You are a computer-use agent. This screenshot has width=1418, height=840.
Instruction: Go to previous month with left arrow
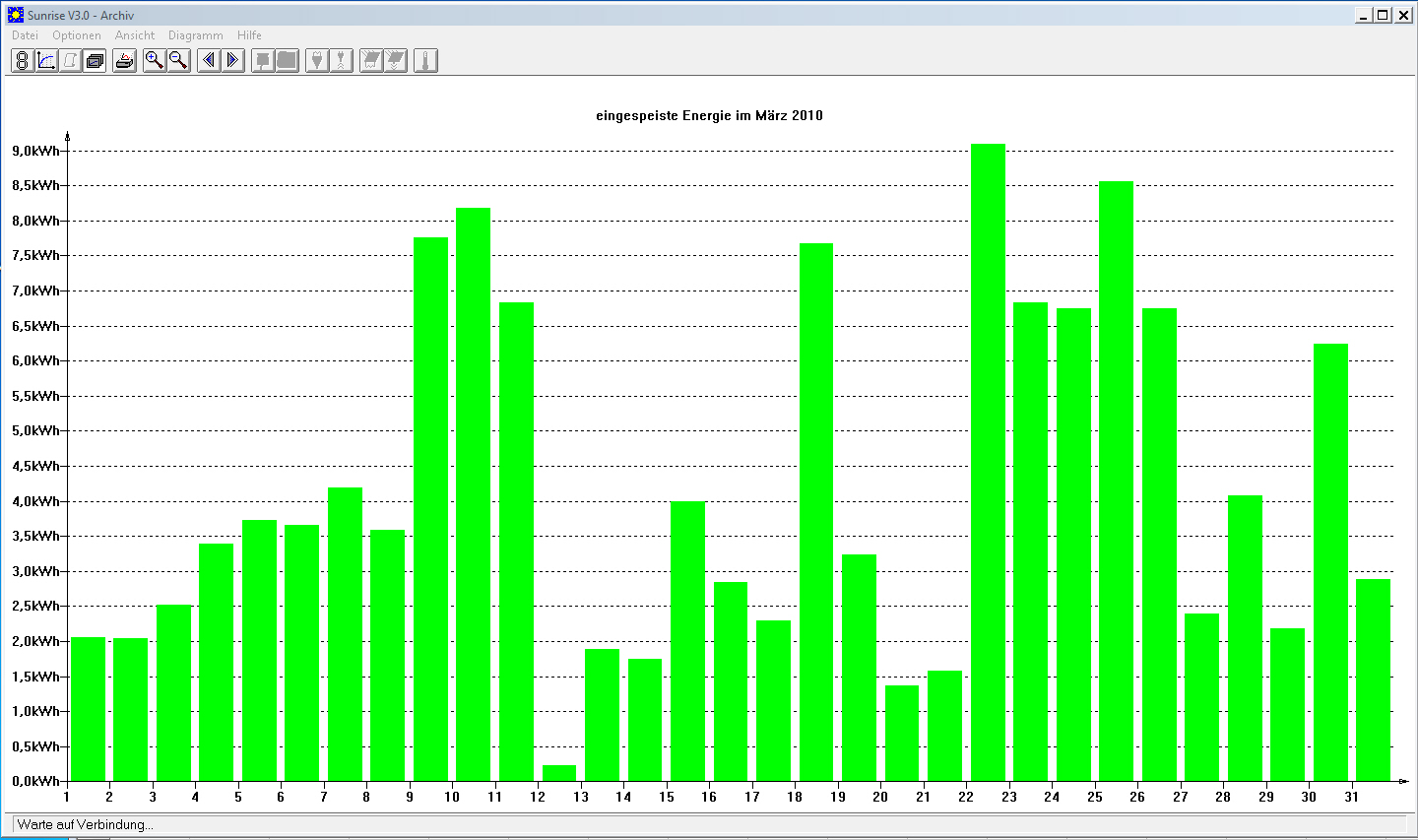coord(209,61)
